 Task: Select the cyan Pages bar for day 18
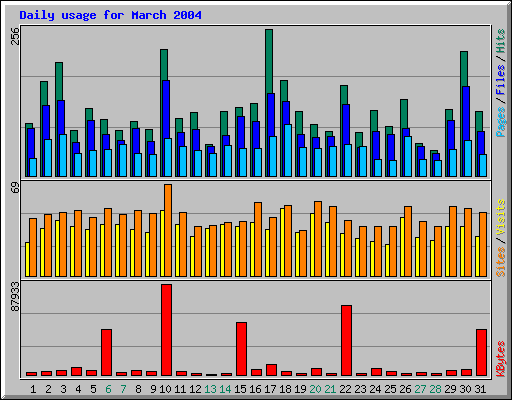288,150
